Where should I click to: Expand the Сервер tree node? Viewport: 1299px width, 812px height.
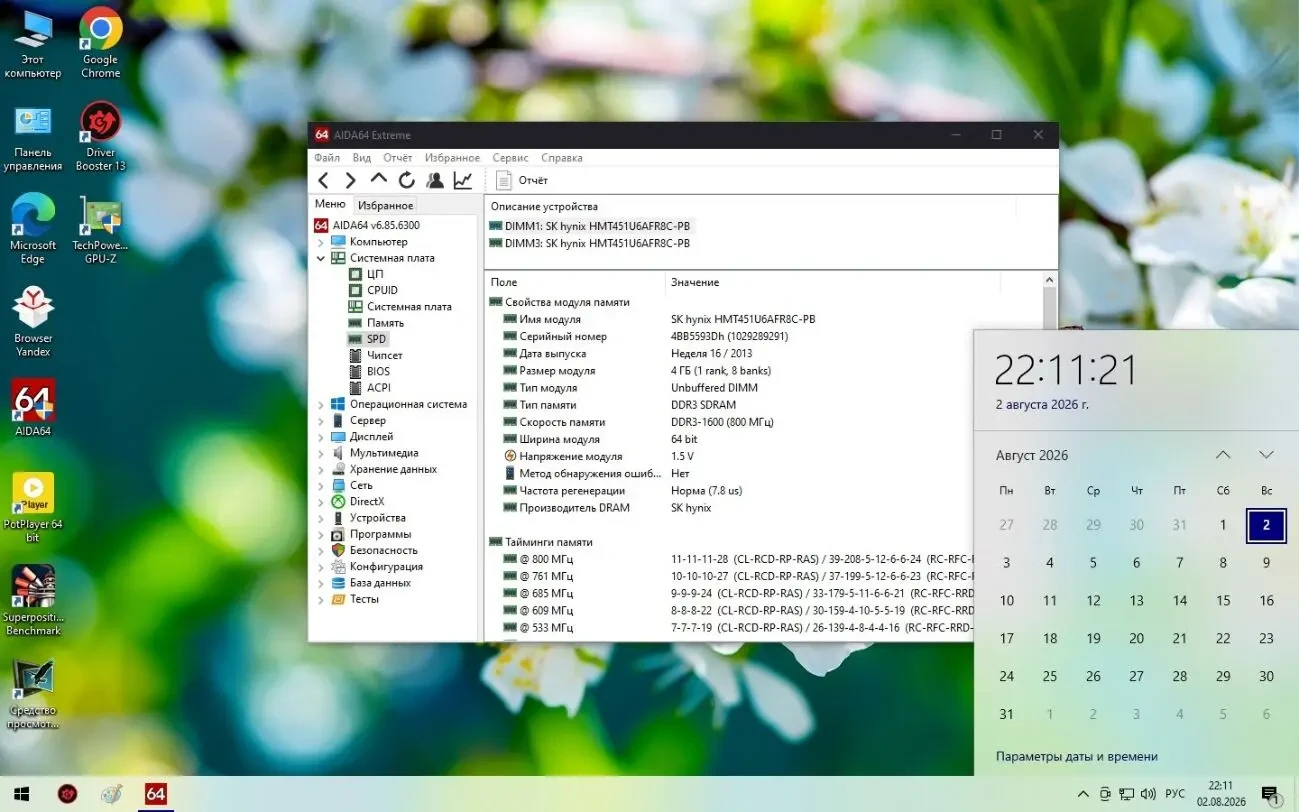[x=321, y=421]
